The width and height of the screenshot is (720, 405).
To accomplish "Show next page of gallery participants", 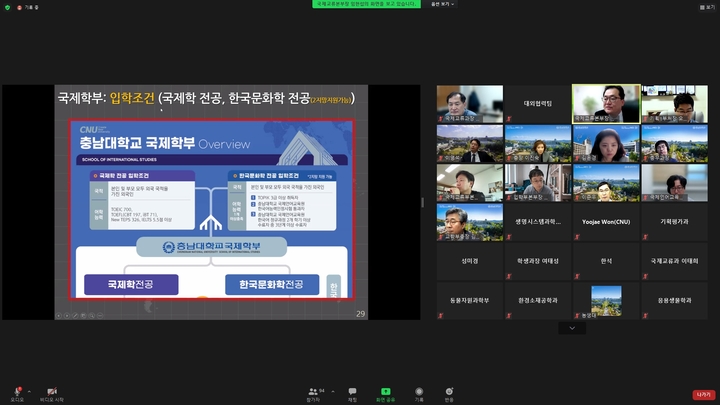I will (x=572, y=328).
